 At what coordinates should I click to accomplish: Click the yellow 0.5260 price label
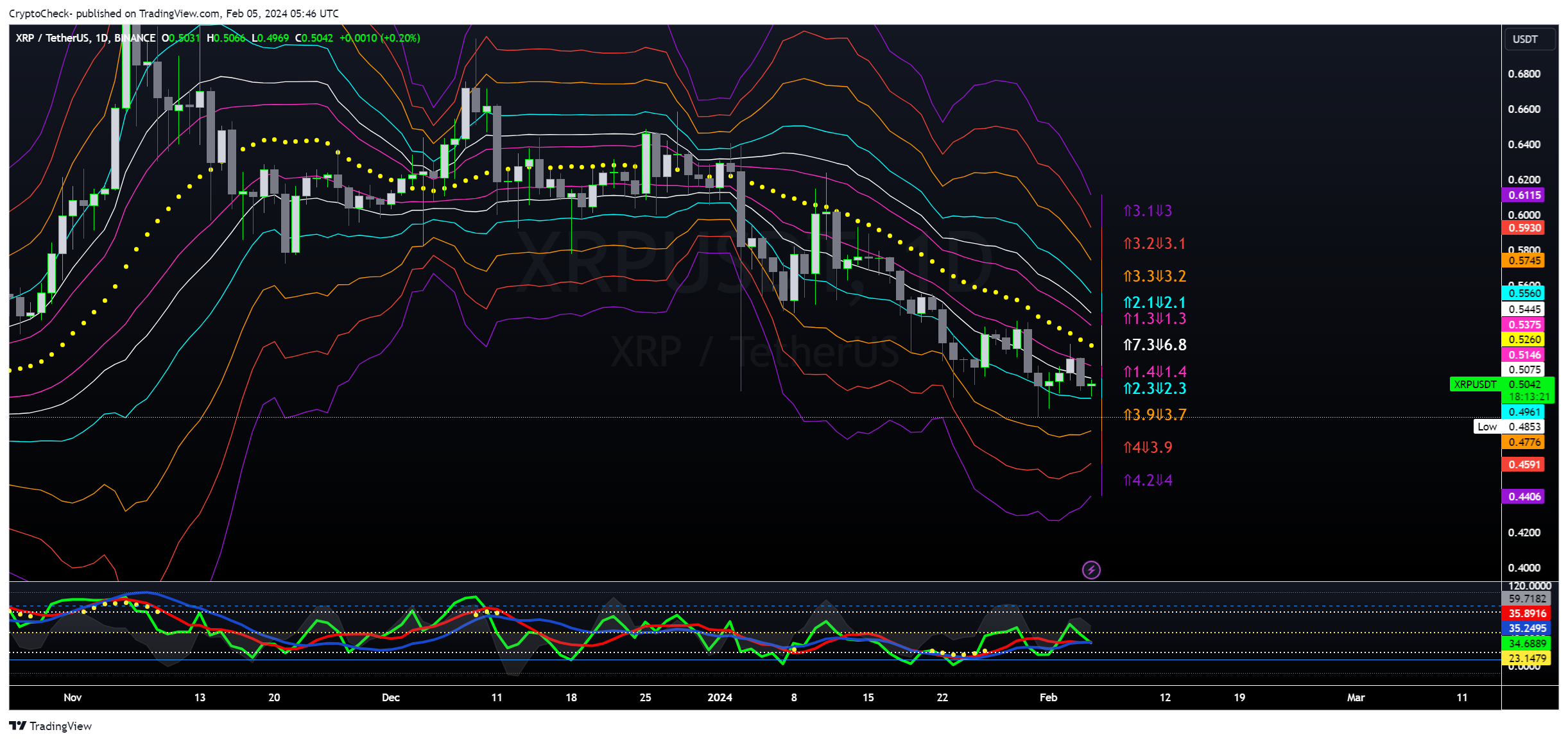pos(1523,339)
